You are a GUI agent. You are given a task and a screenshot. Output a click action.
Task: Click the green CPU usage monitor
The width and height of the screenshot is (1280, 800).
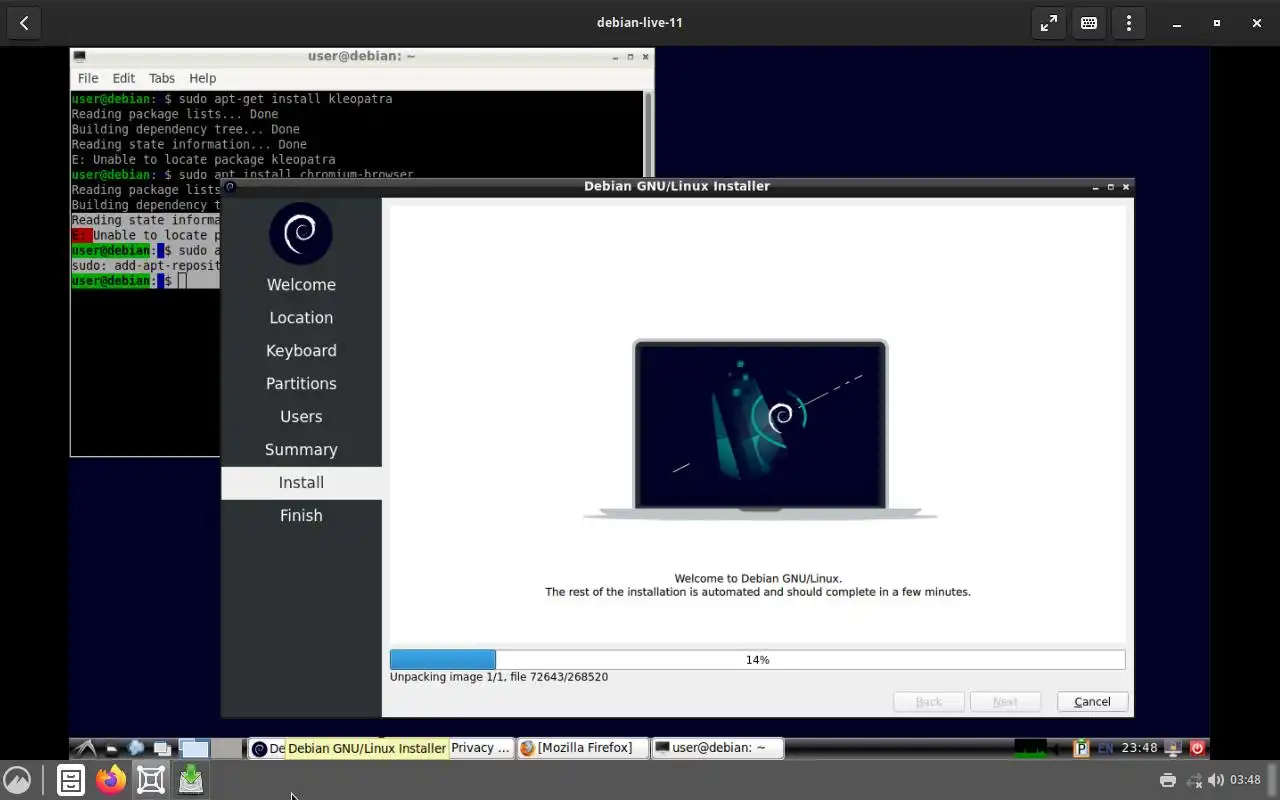(x=1030, y=748)
